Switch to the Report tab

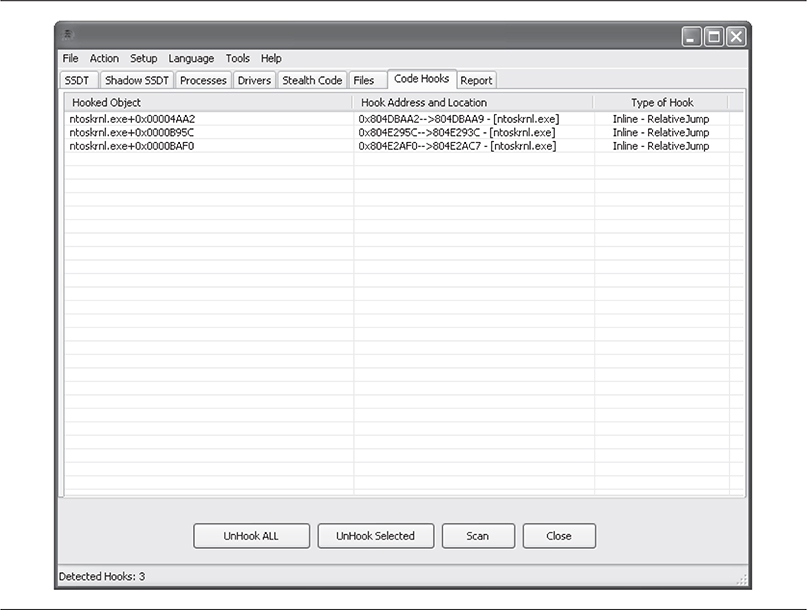click(476, 81)
